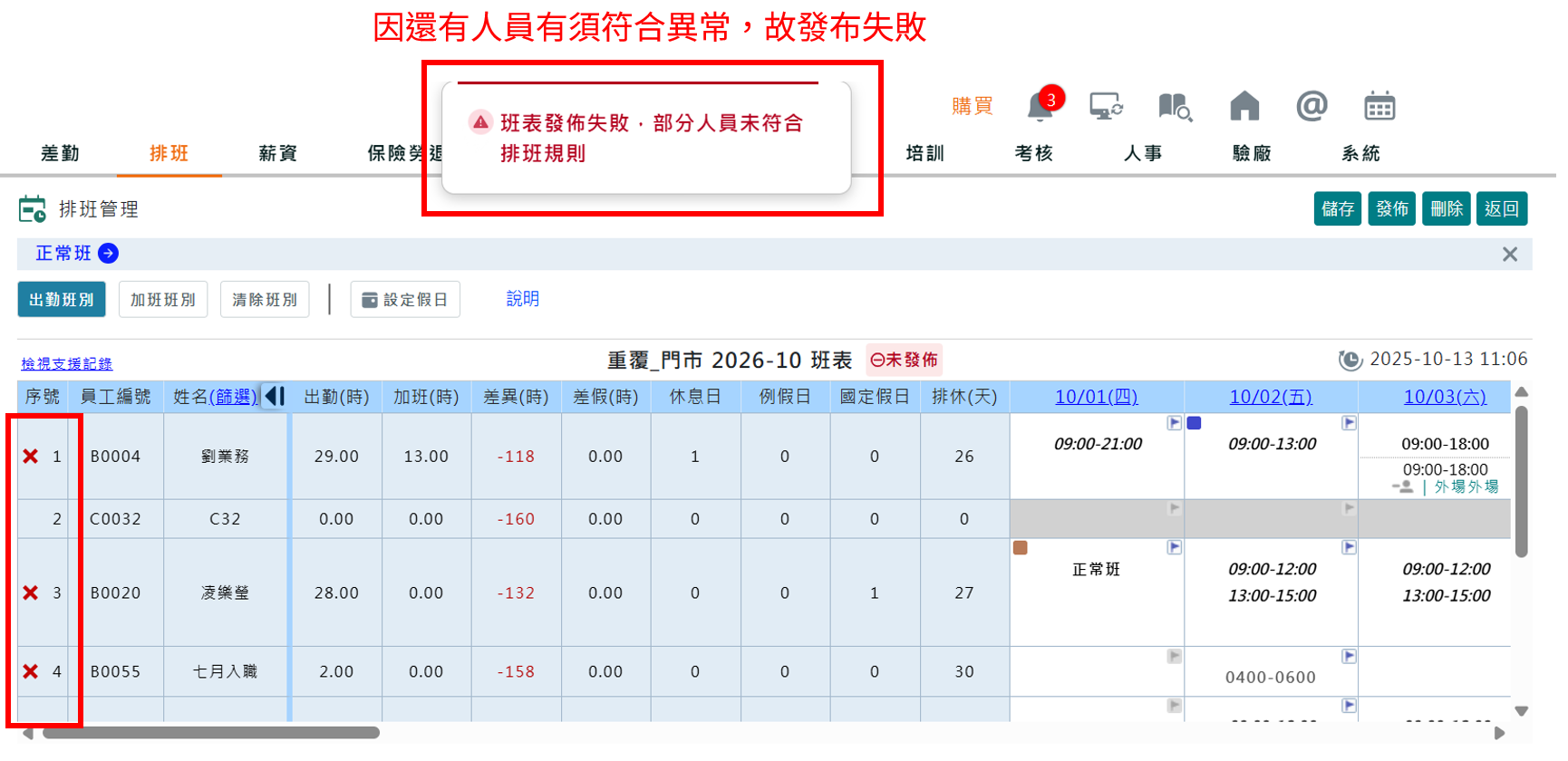Select the 出勤班別 toggle button

tap(62, 300)
